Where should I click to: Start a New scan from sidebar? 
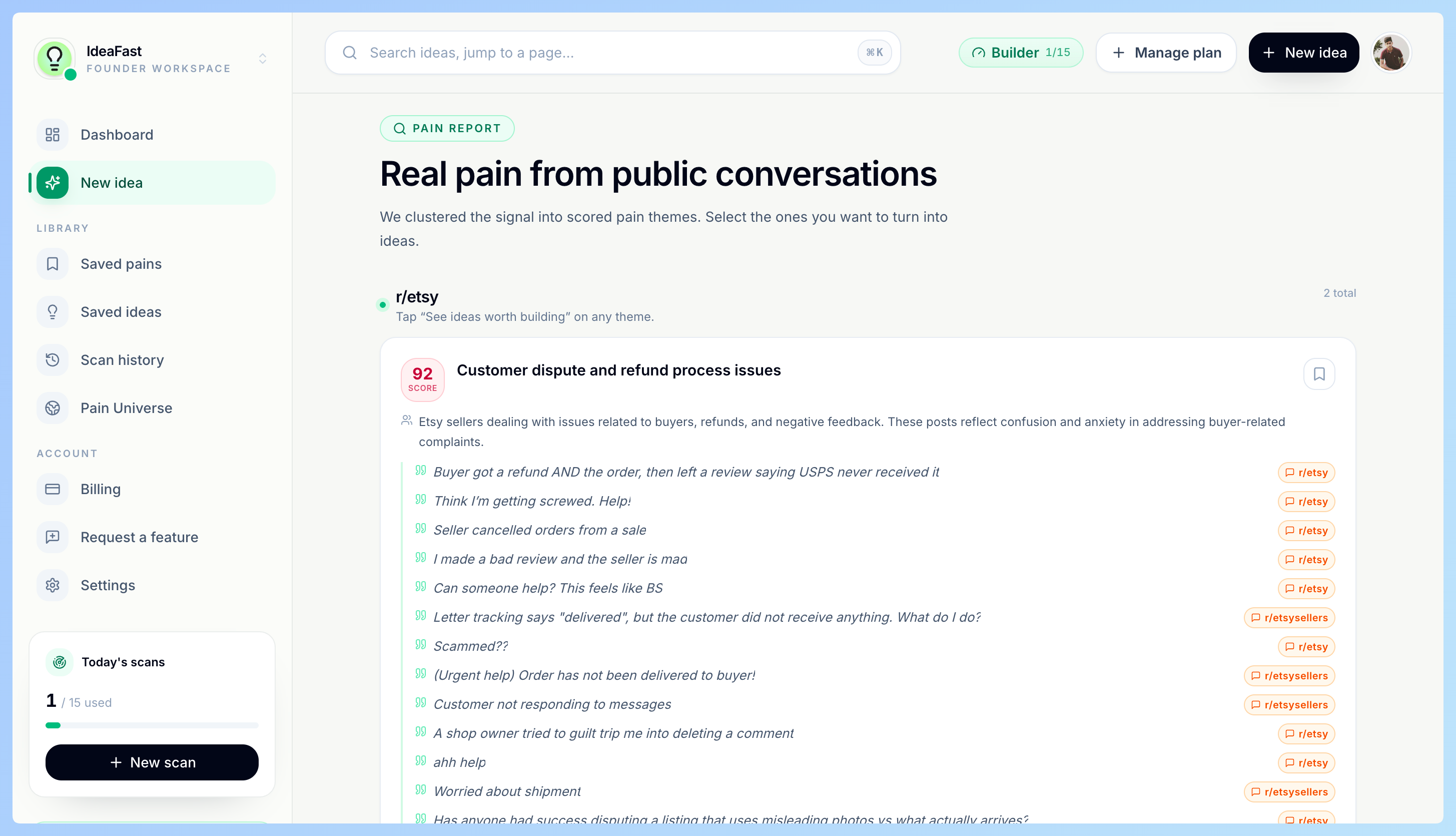pos(152,762)
